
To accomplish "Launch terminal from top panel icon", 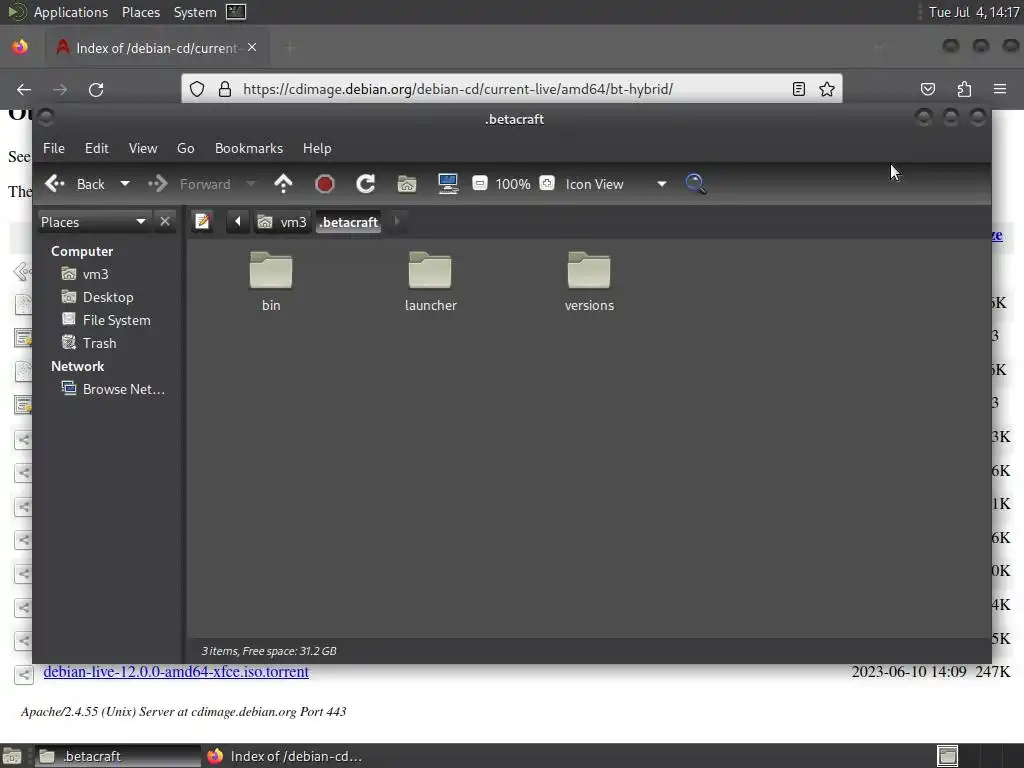I will [x=236, y=12].
